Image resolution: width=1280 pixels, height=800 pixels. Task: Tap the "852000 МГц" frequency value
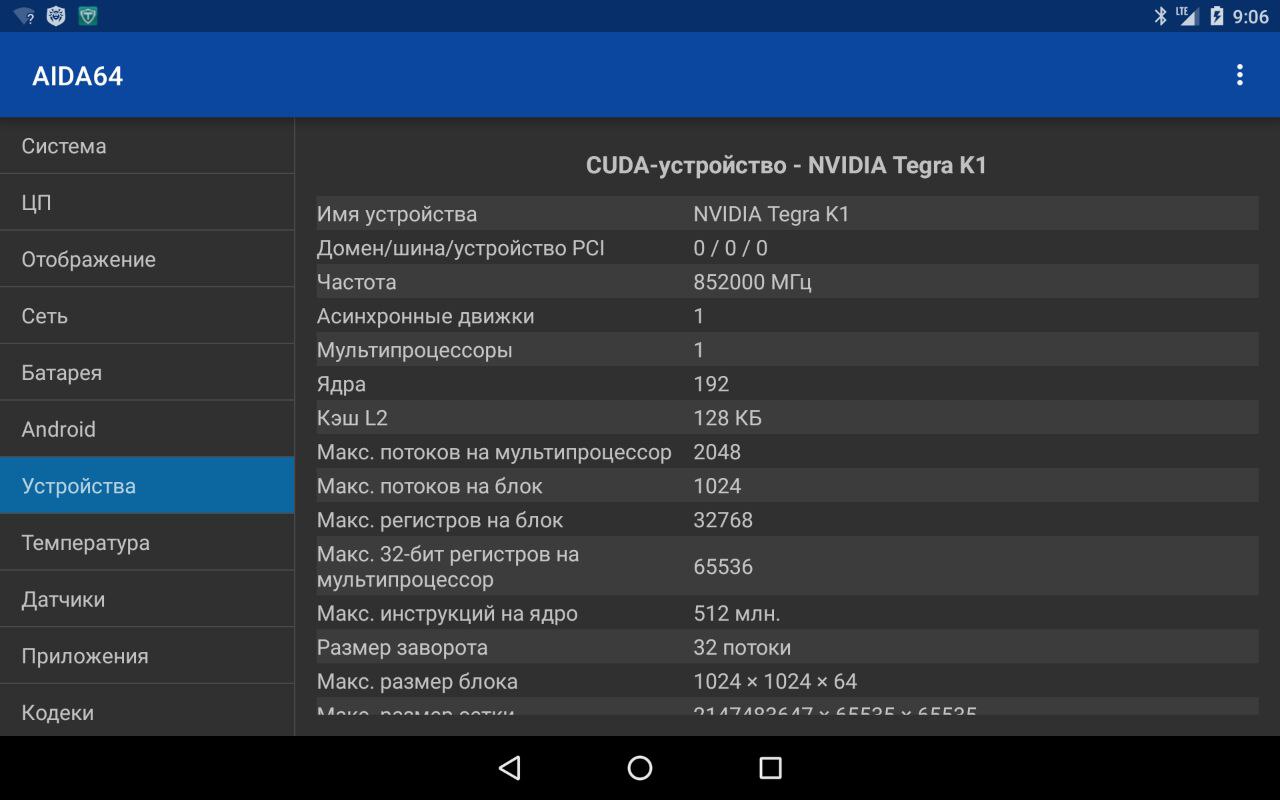753,282
